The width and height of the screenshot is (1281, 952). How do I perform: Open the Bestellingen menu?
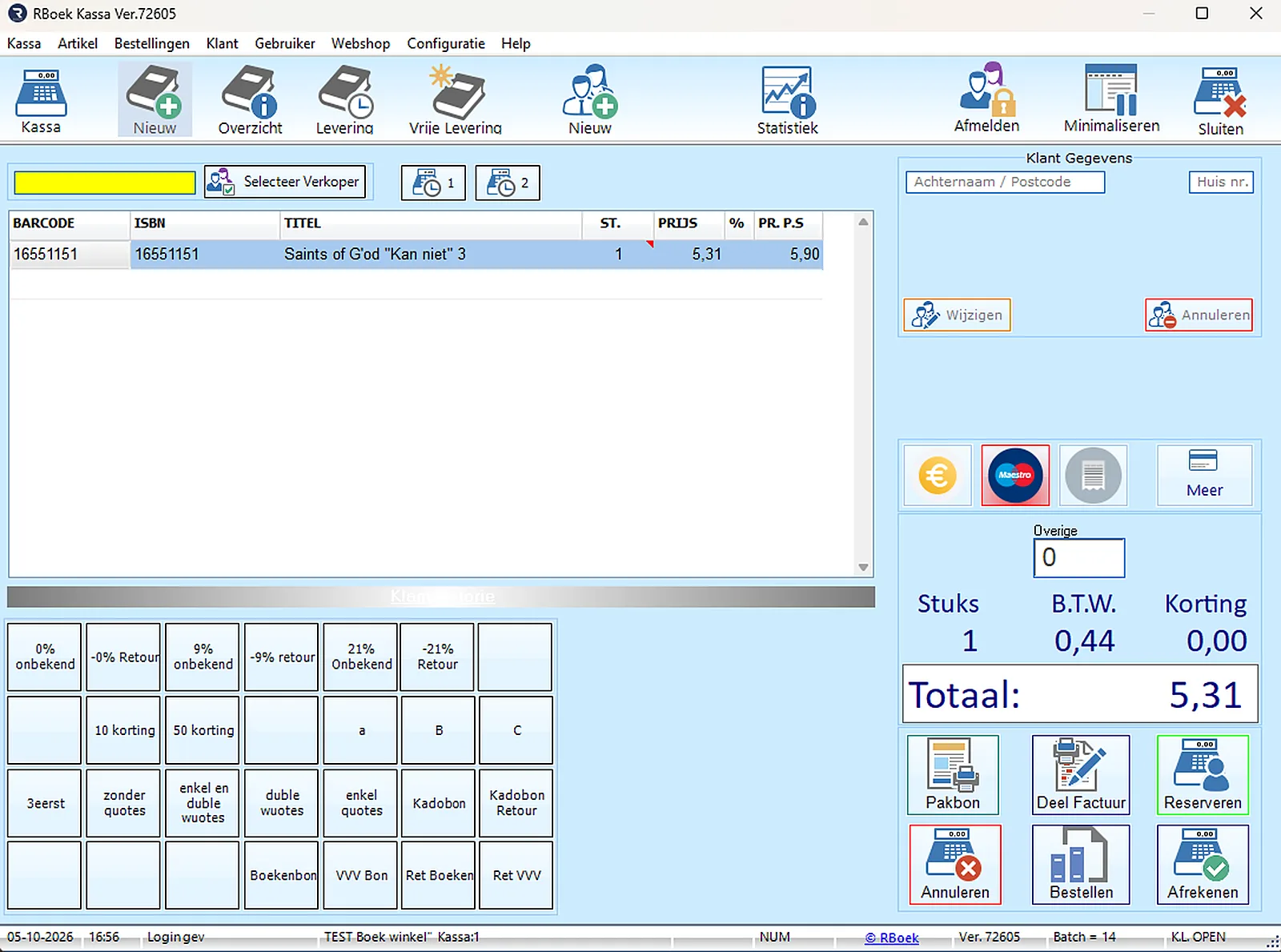[152, 43]
